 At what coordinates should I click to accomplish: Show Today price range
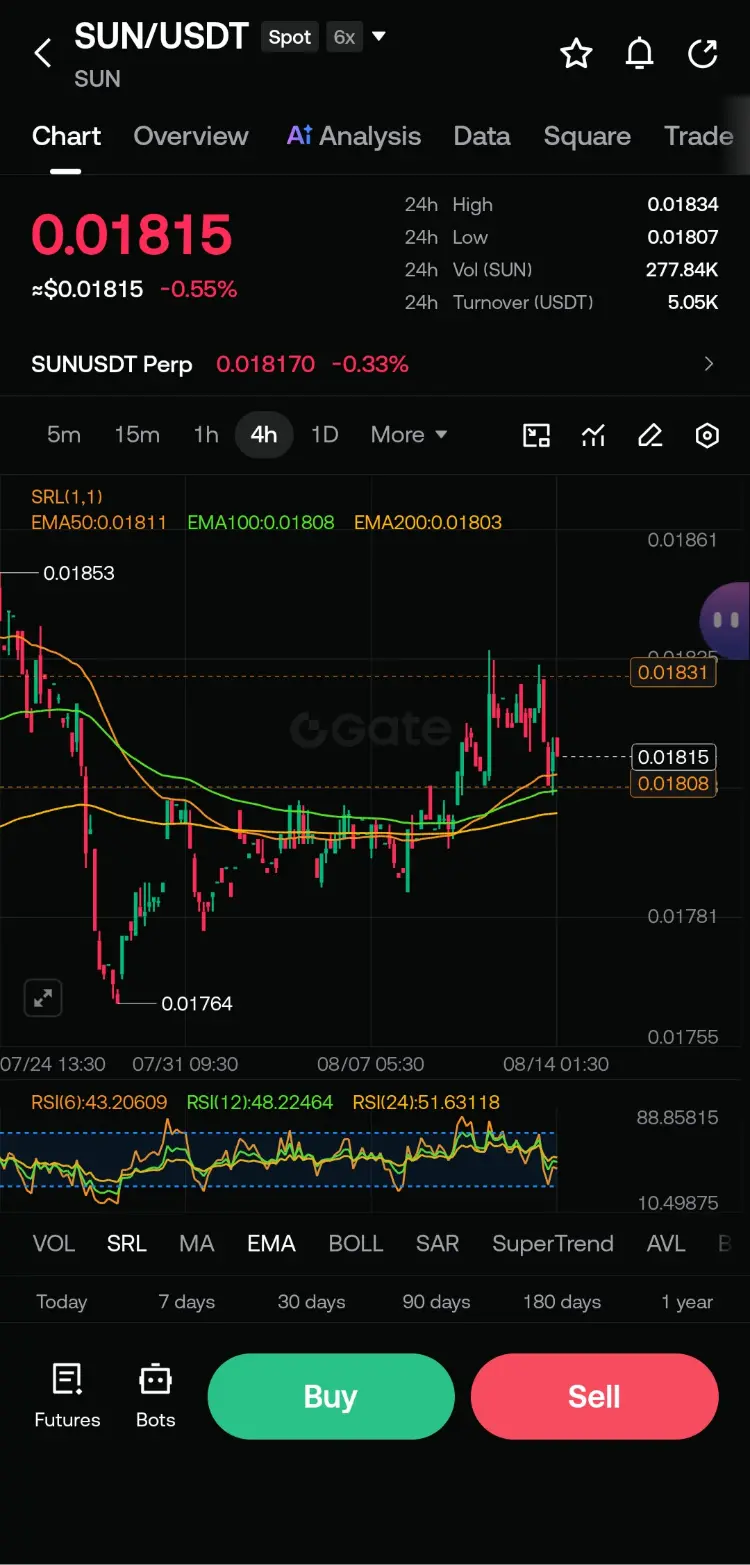click(x=62, y=1301)
